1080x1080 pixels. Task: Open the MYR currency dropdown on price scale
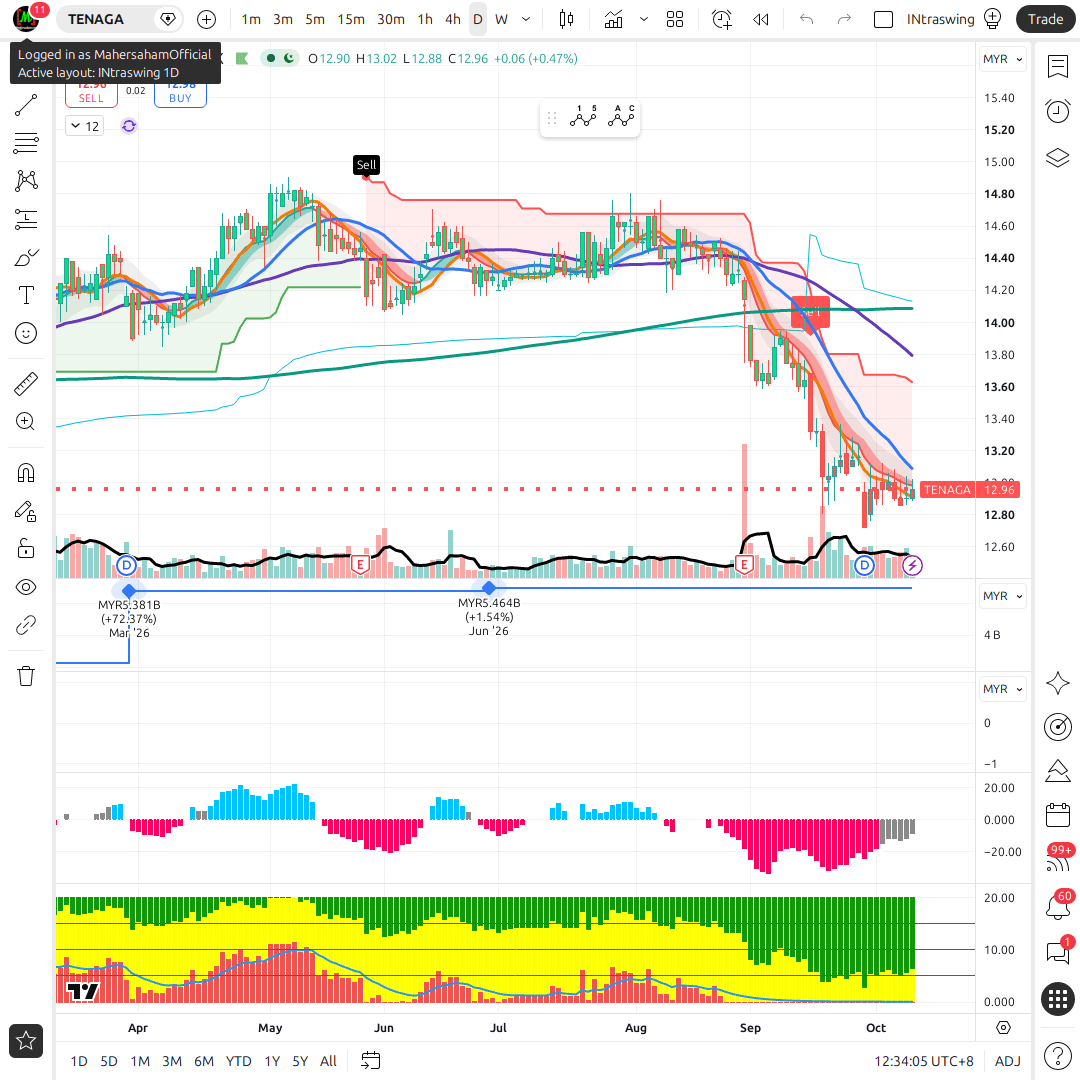pos(1002,59)
